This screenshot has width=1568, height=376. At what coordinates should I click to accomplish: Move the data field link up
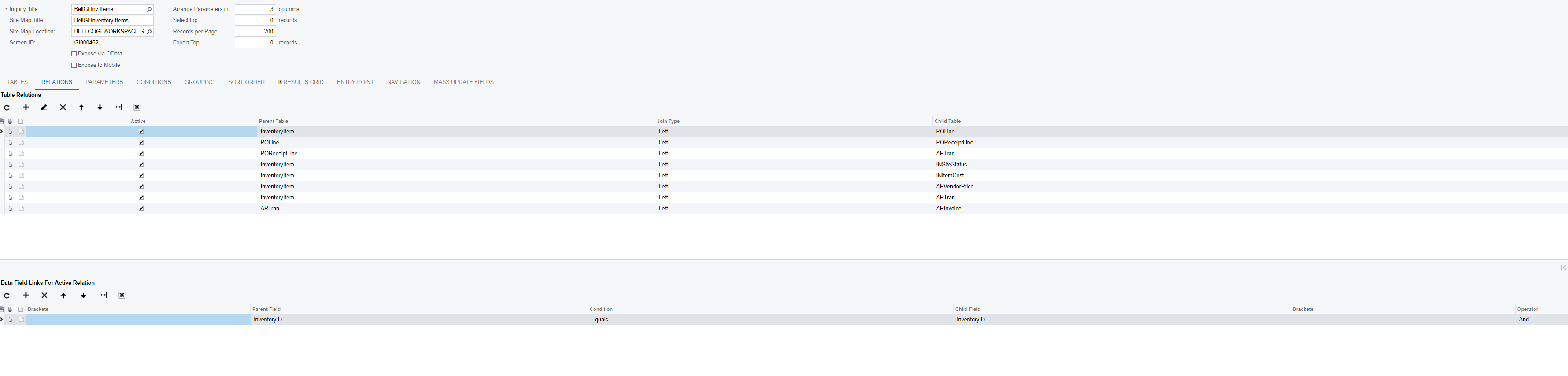click(63, 296)
